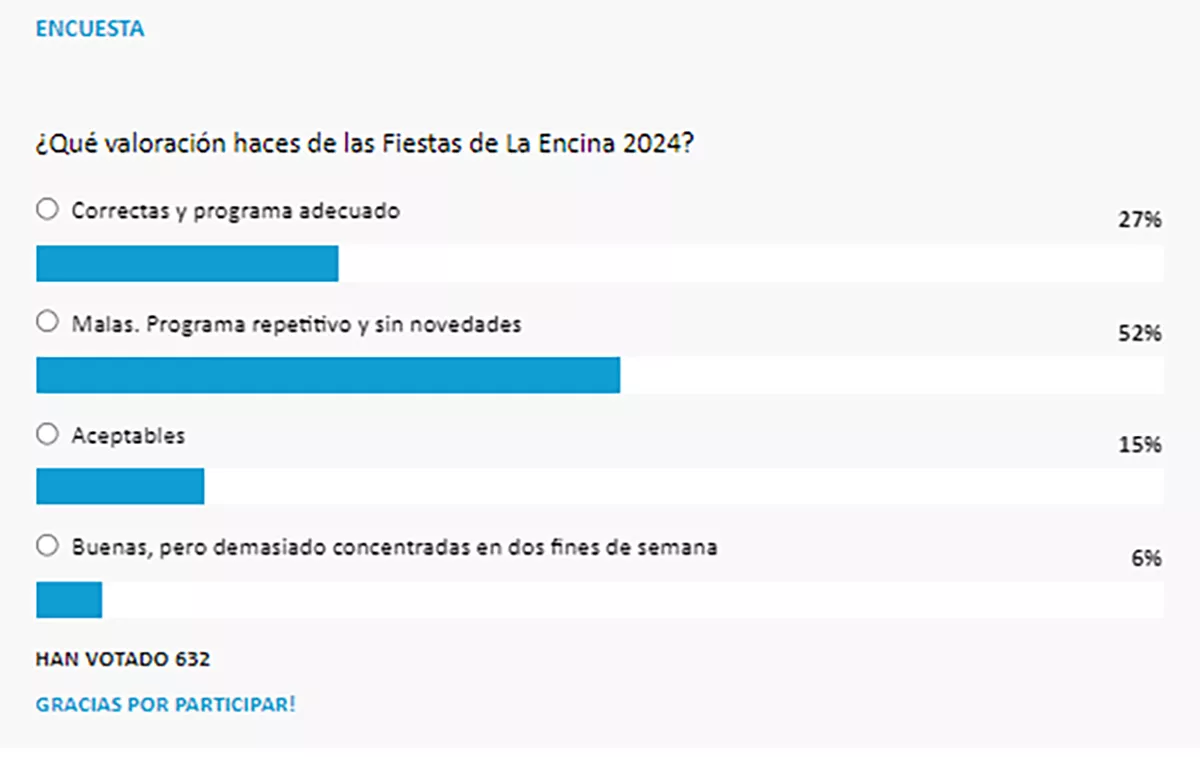The height and width of the screenshot is (757, 1200).
Task: Click the "ENCUESTA" heading link
Action: [90, 29]
